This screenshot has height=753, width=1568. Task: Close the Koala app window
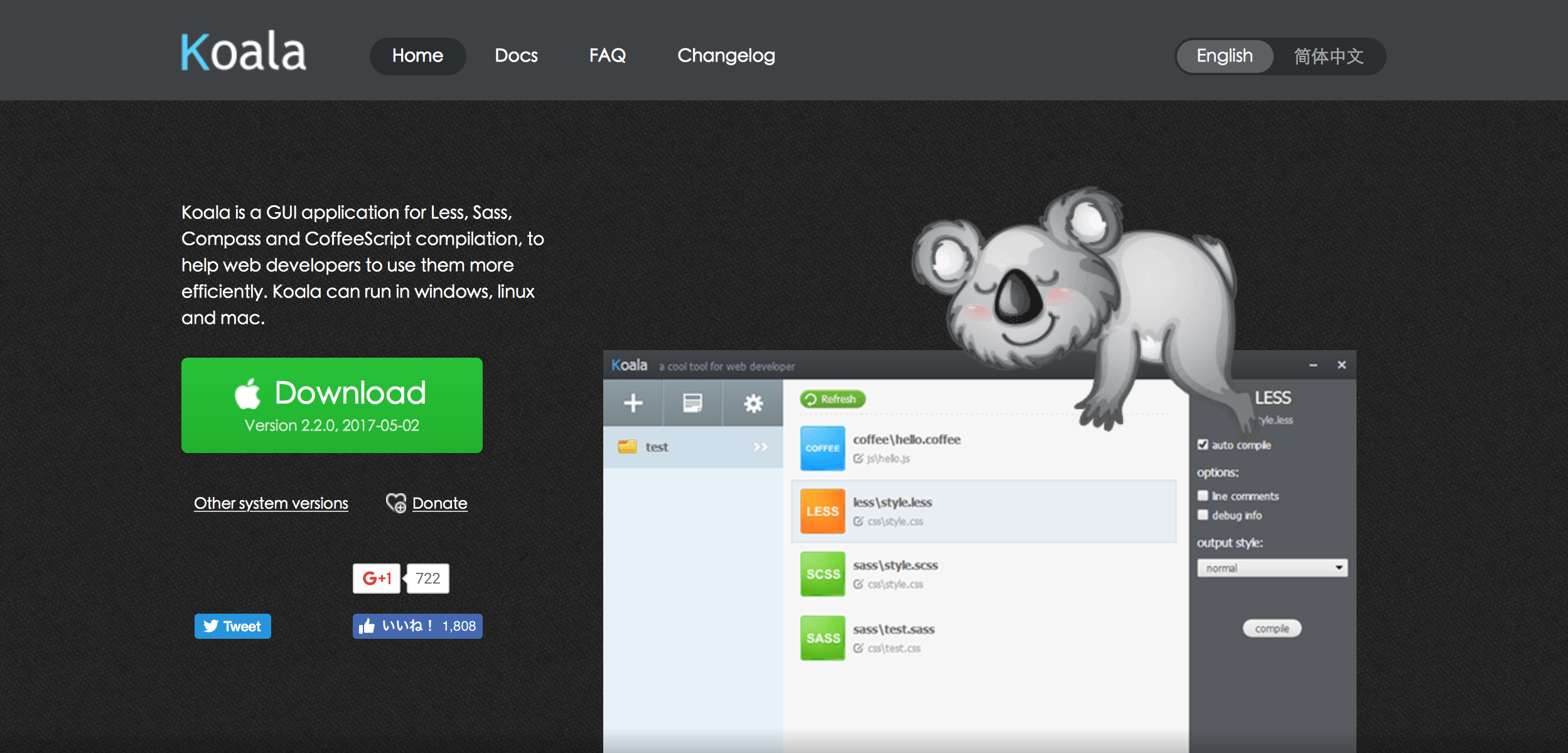pyautogui.click(x=1341, y=365)
